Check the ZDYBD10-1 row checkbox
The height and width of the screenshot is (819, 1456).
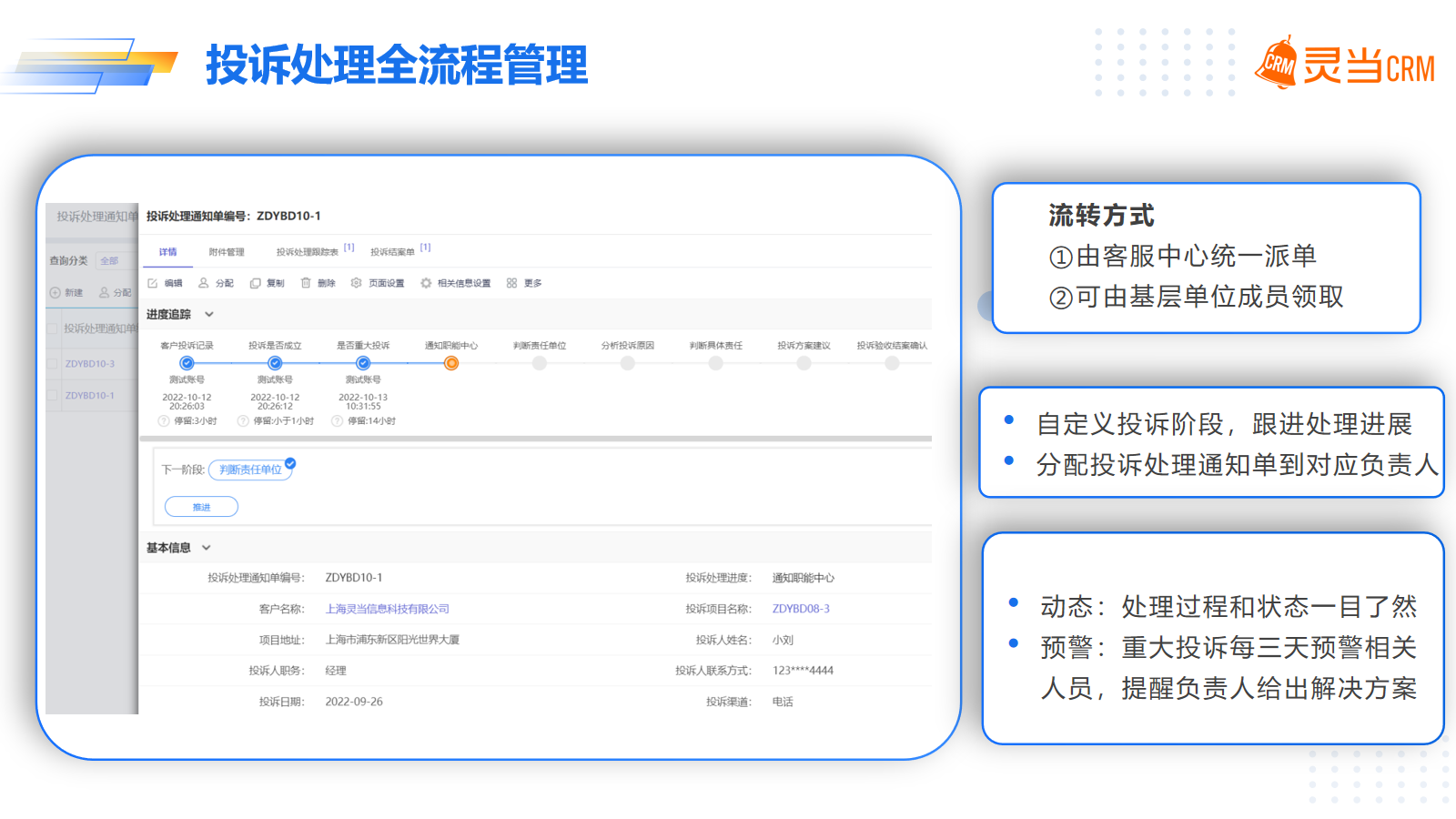point(53,396)
